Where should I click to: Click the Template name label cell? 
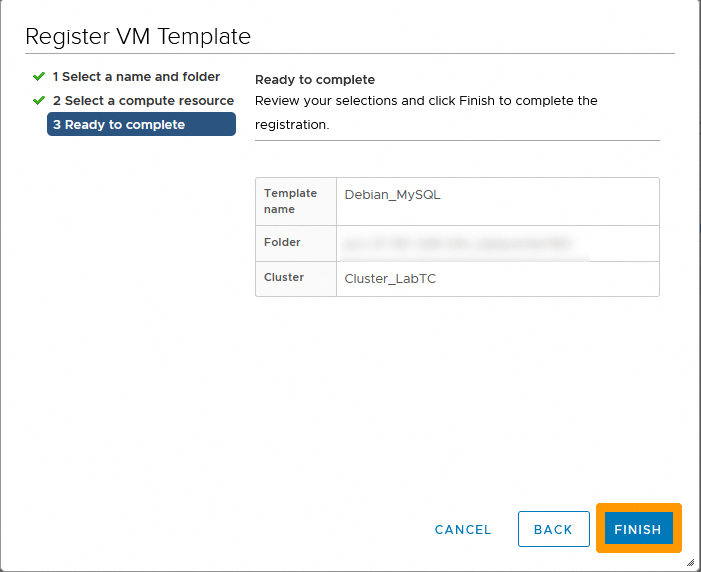click(290, 201)
